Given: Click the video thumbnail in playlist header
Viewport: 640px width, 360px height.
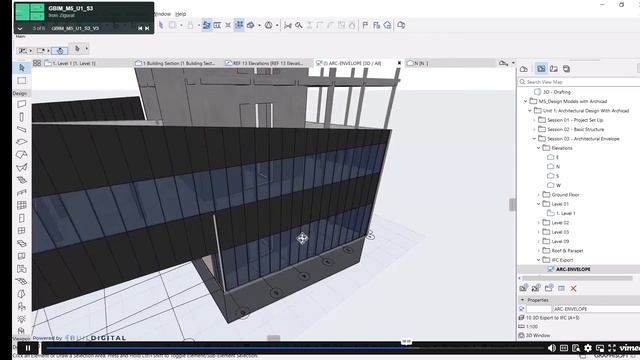Looking at the screenshot, I should [x=30, y=12].
